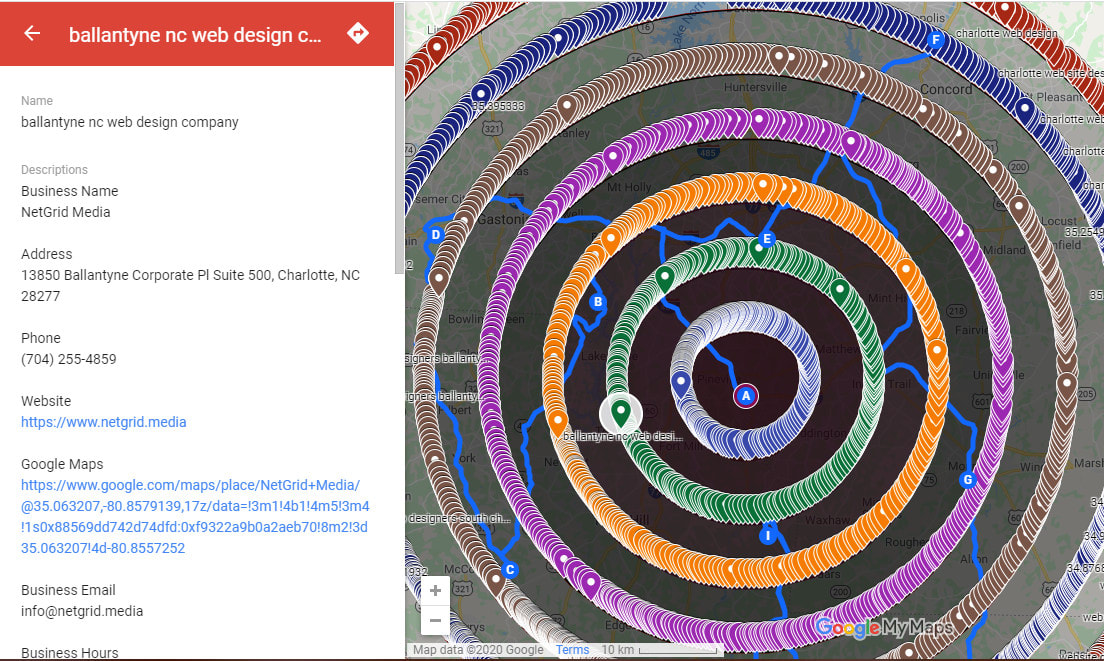This screenshot has height=661, width=1104.
Task: Select blue marker F at the top
Action: (x=933, y=40)
